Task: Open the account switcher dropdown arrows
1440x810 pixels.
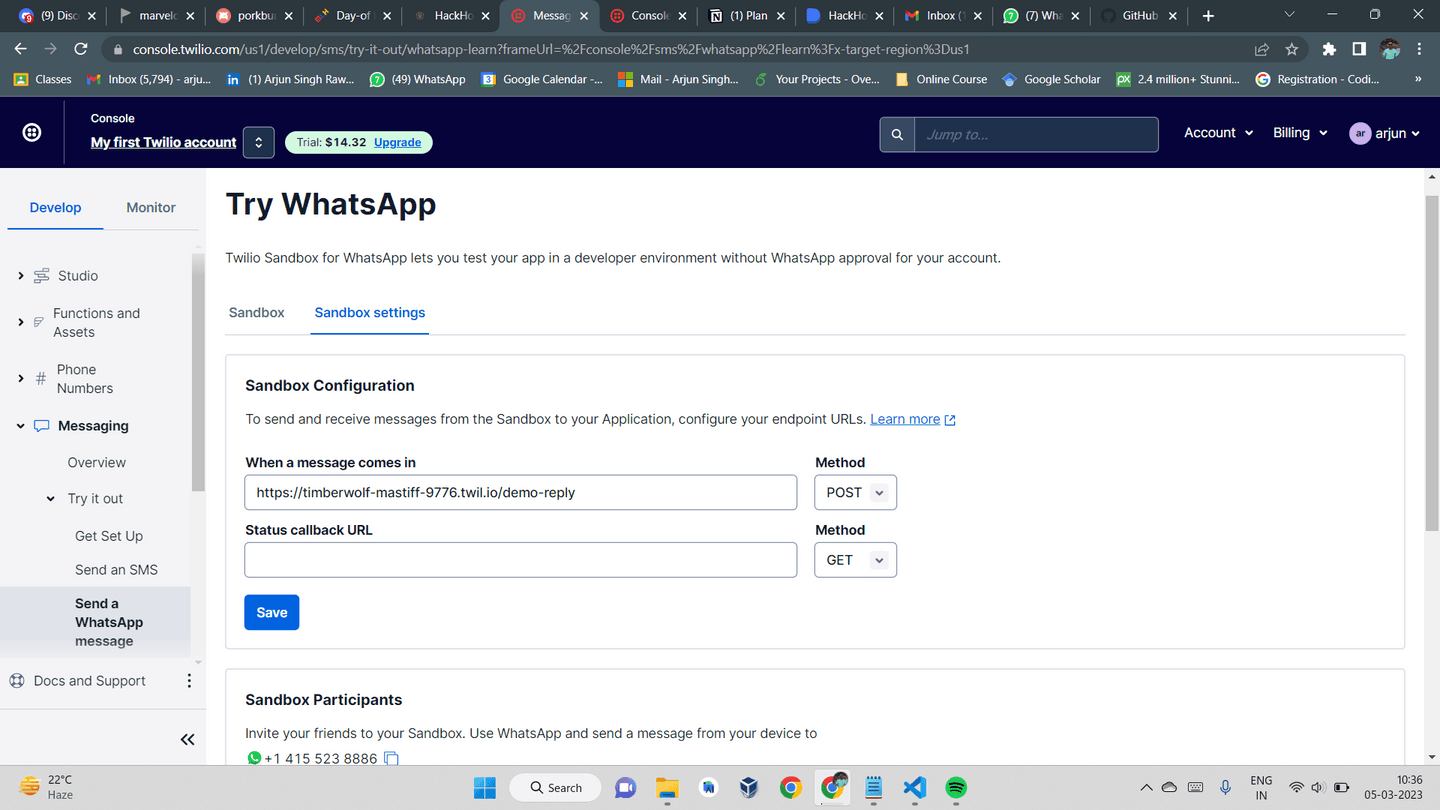Action: (x=258, y=142)
